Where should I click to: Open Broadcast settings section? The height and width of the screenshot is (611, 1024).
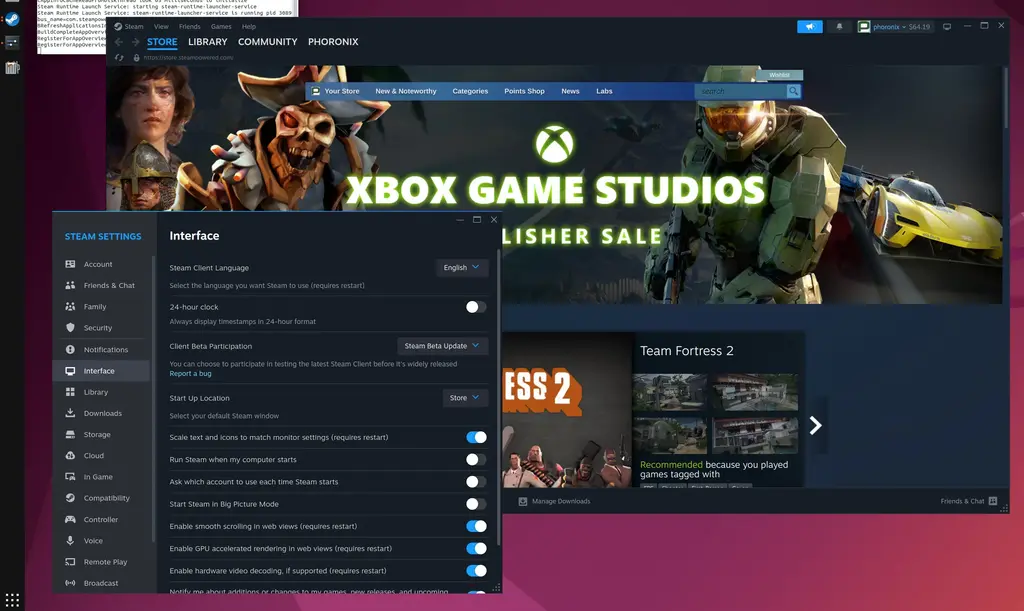click(x=101, y=583)
